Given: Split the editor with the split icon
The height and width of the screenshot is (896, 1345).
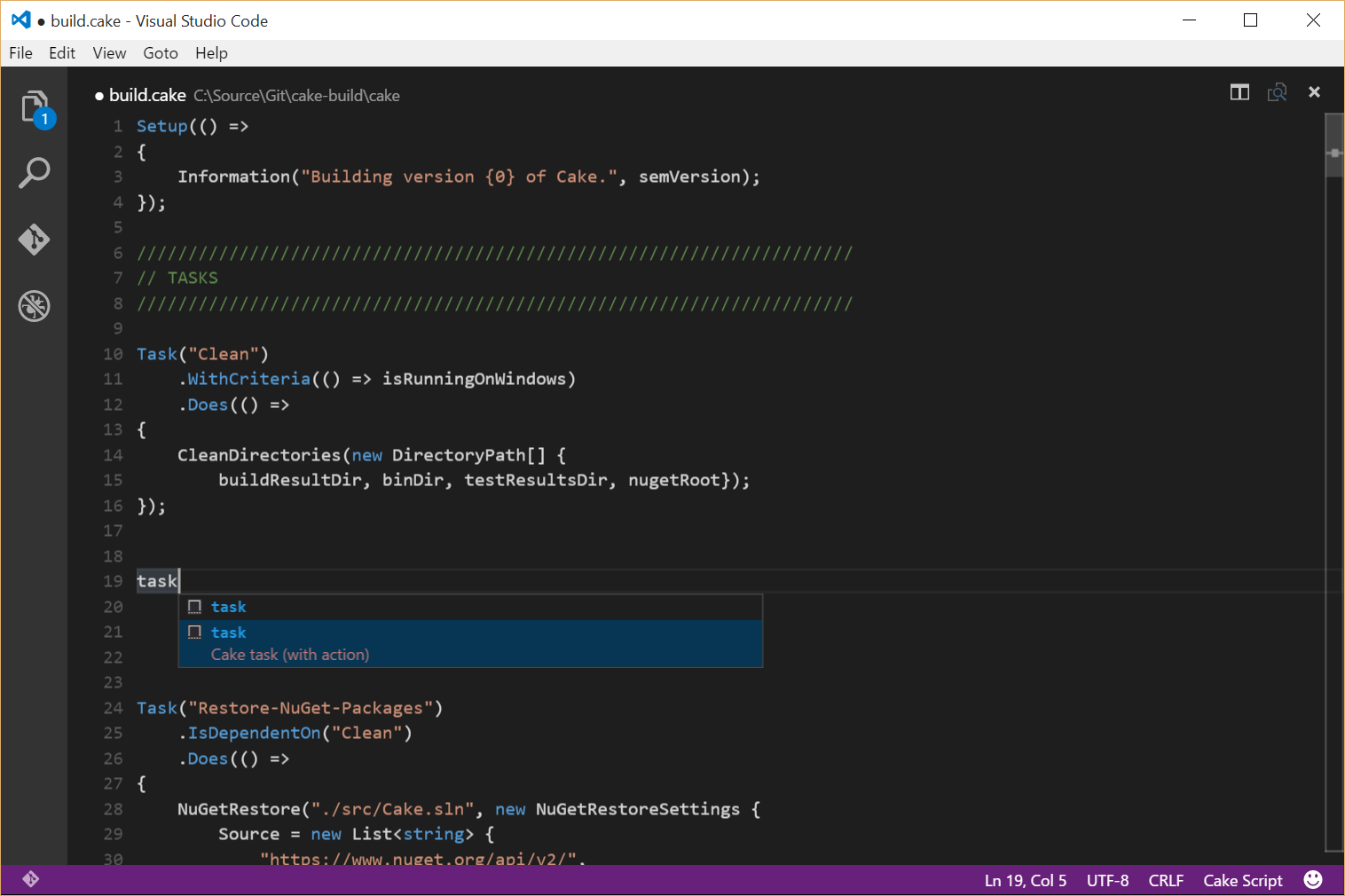Looking at the screenshot, I should (x=1239, y=92).
